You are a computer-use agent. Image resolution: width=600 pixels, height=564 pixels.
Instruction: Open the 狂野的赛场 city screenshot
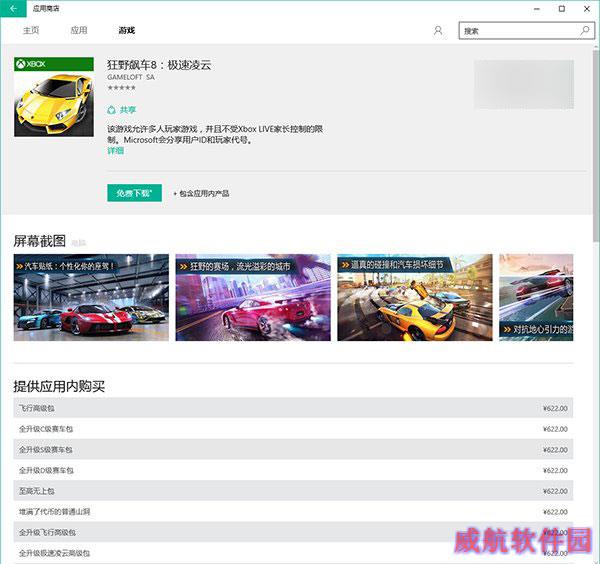[x=253, y=297]
